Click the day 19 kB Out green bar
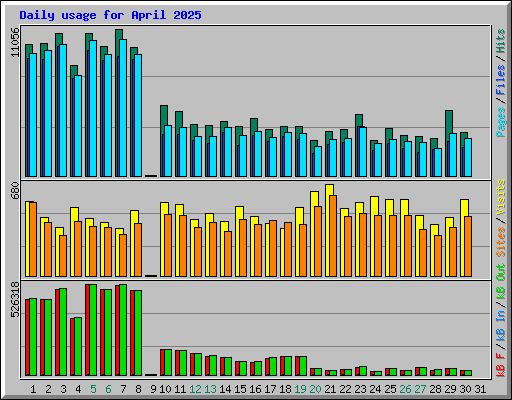The image size is (512, 400). [x=303, y=366]
